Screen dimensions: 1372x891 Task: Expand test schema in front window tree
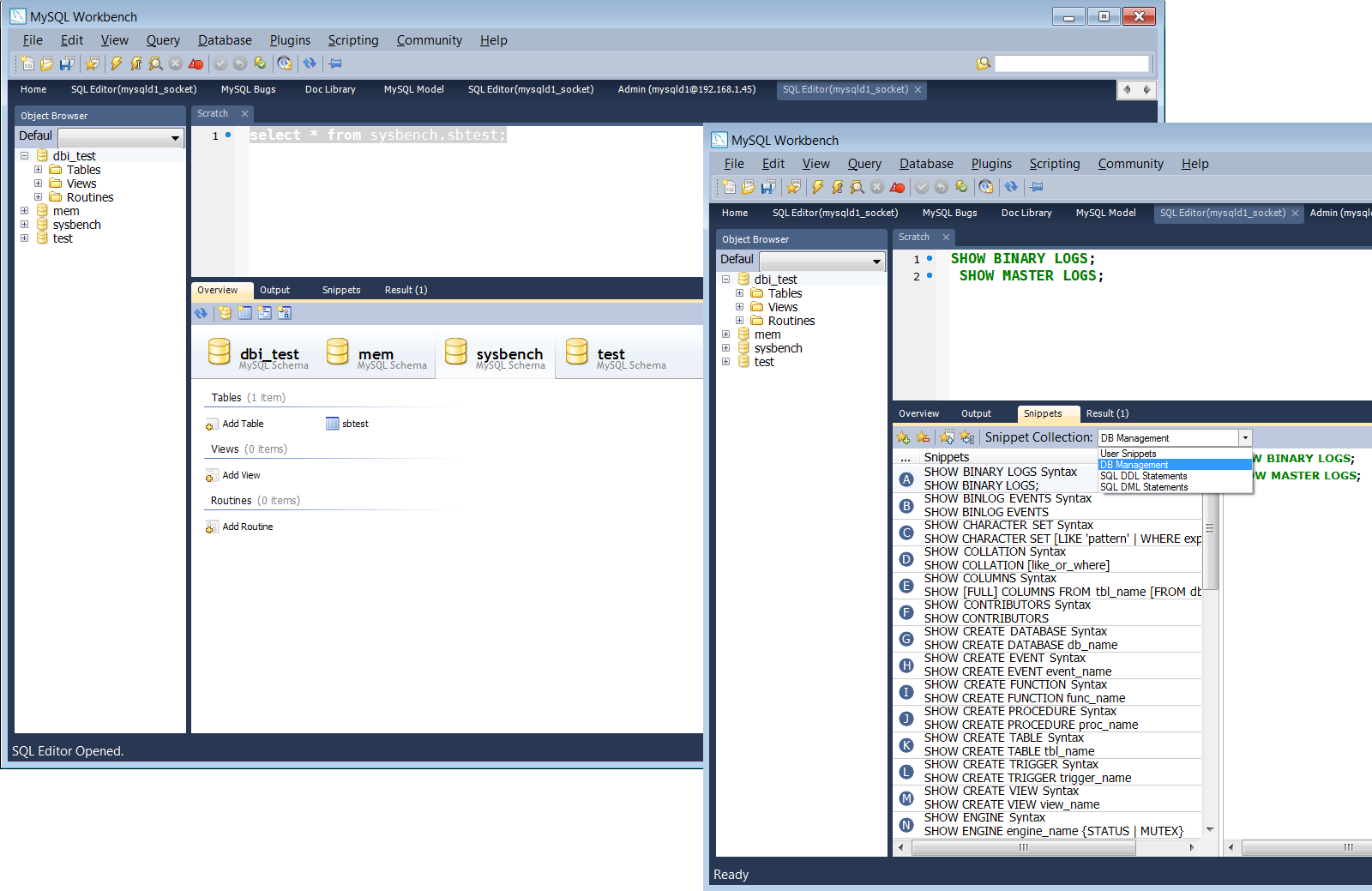(x=726, y=362)
